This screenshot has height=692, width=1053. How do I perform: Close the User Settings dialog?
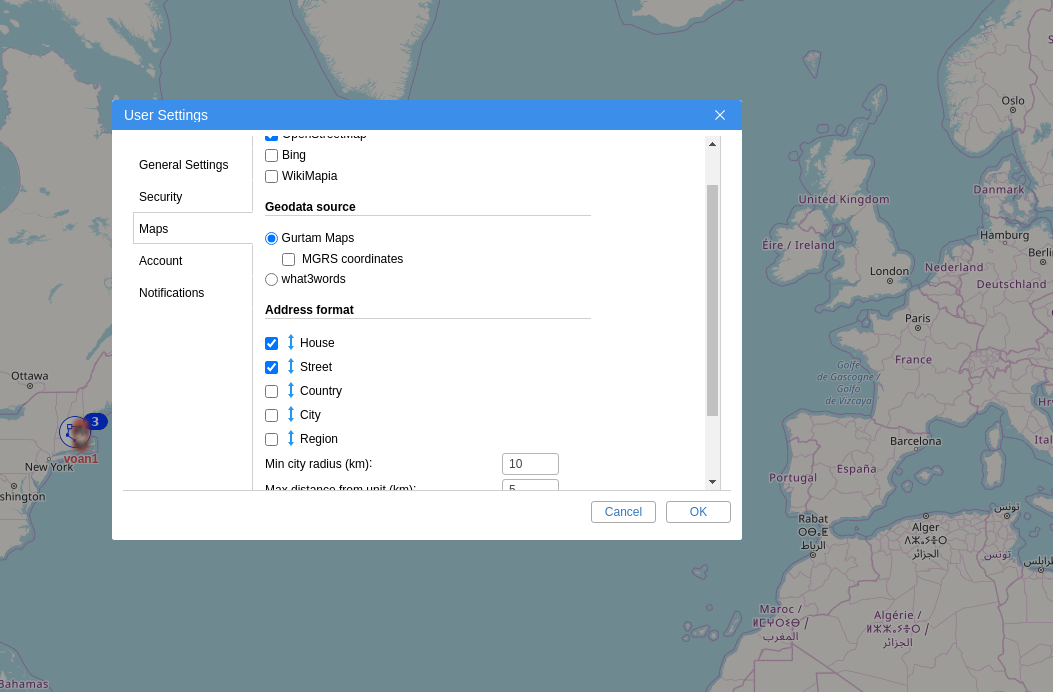pyautogui.click(x=720, y=115)
